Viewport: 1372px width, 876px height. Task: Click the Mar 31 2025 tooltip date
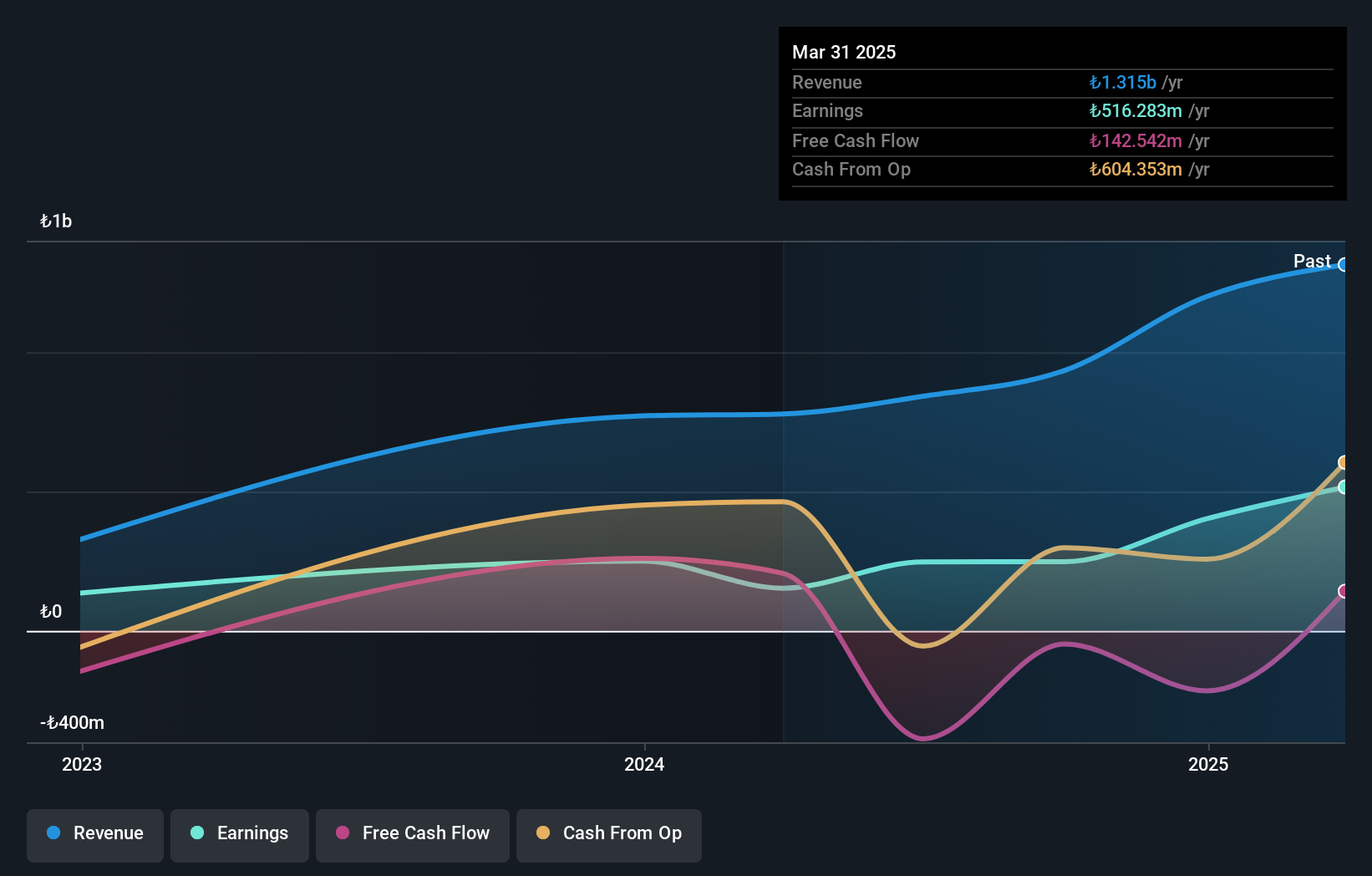pyautogui.click(x=844, y=52)
